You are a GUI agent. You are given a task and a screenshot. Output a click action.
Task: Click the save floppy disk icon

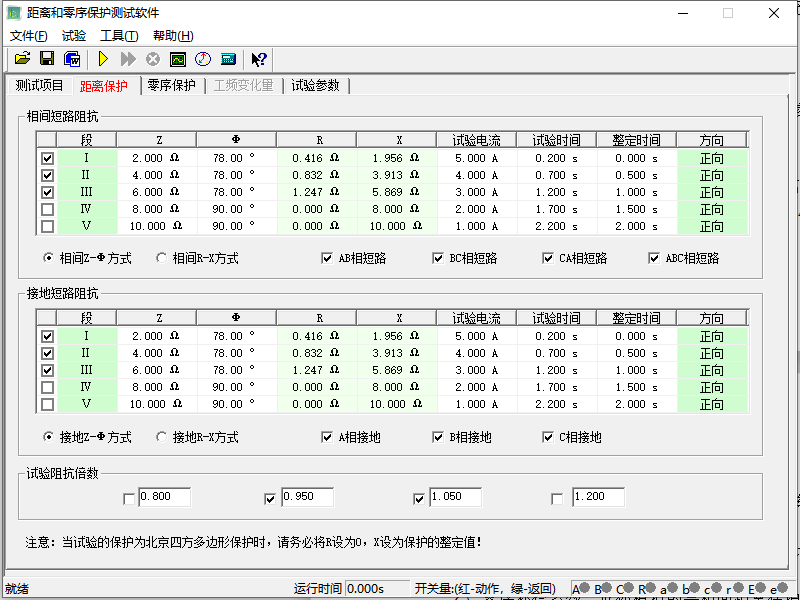[46, 60]
